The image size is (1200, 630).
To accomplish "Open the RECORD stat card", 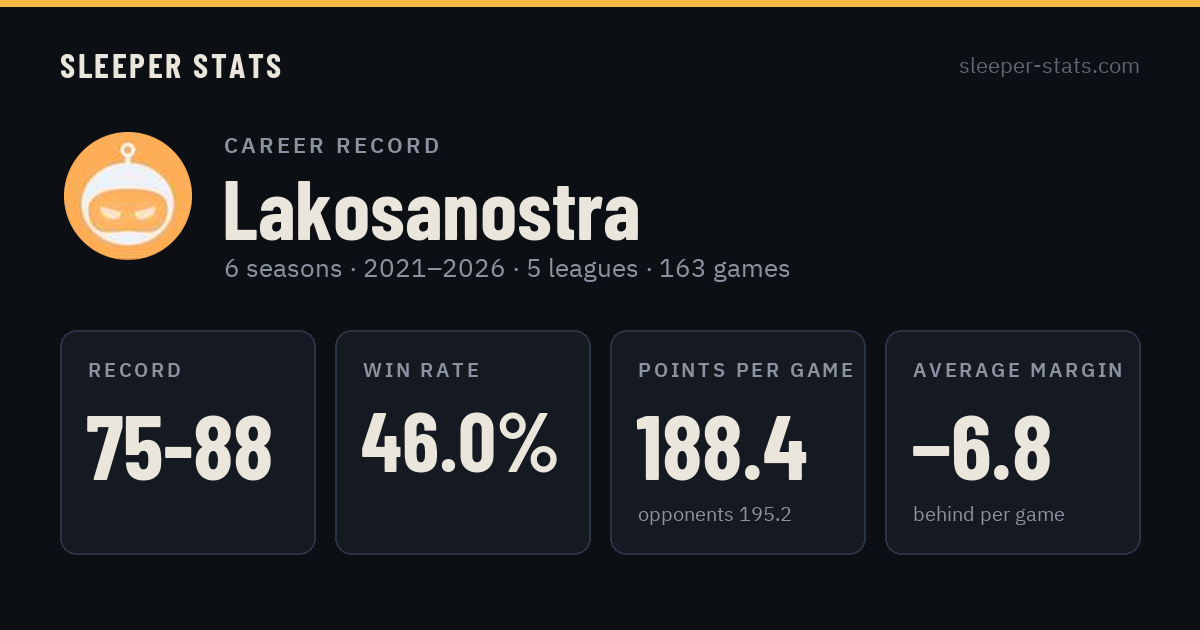I will (x=188, y=442).
